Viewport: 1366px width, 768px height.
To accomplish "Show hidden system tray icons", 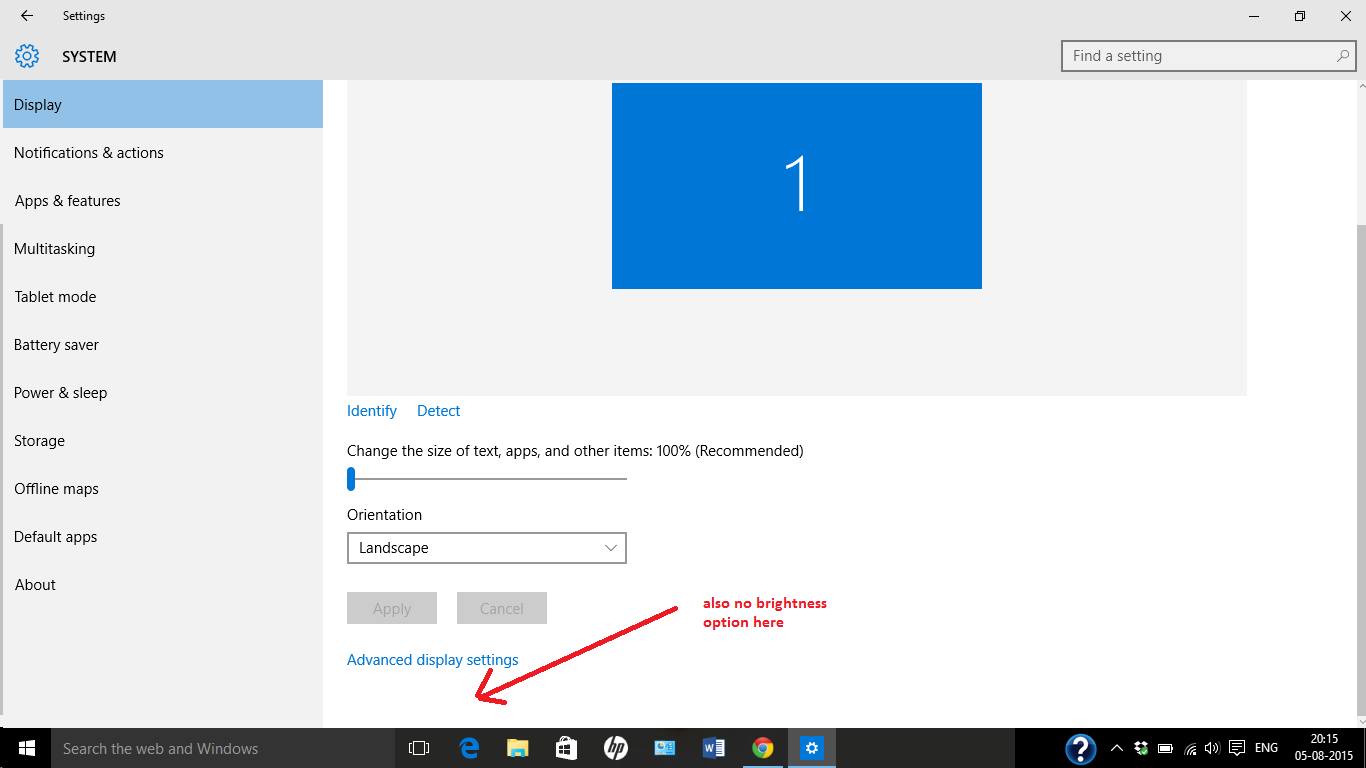I will click(x=1117, y=748).
